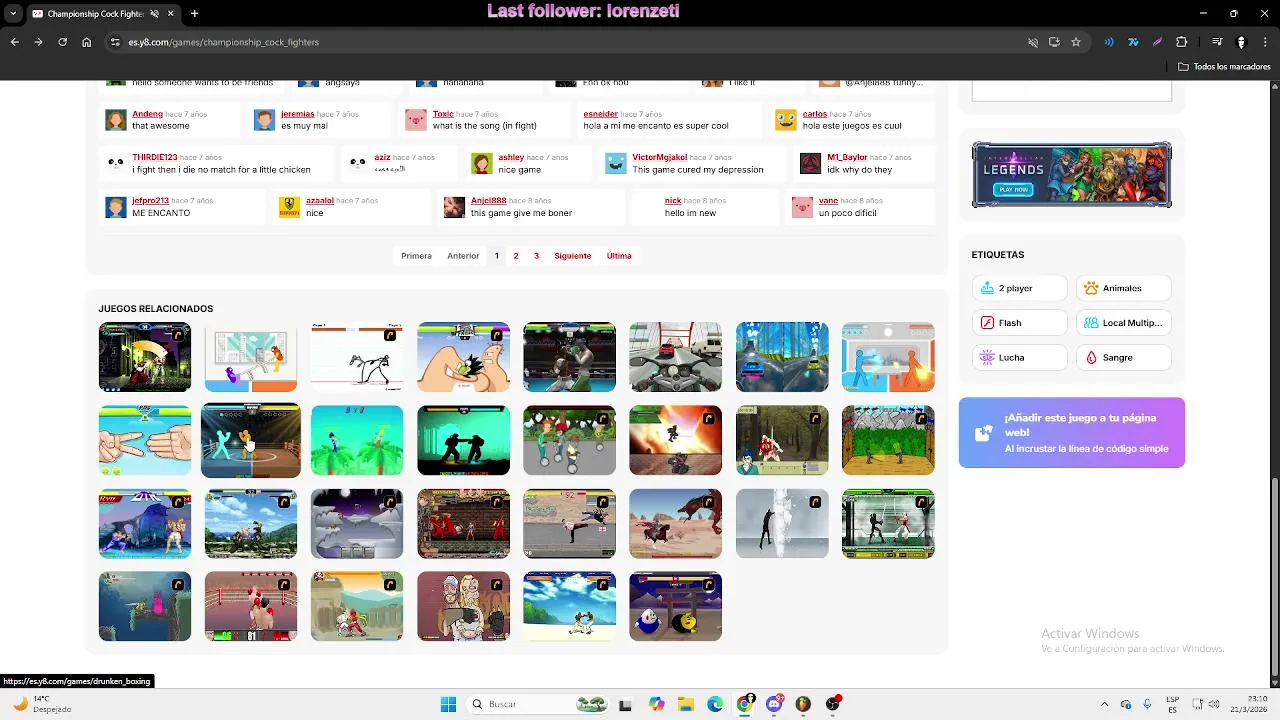The width and height of the screenshot is (1280, 720).
Task: Open user Toxic profile link
Action: (x=443, y=114)
